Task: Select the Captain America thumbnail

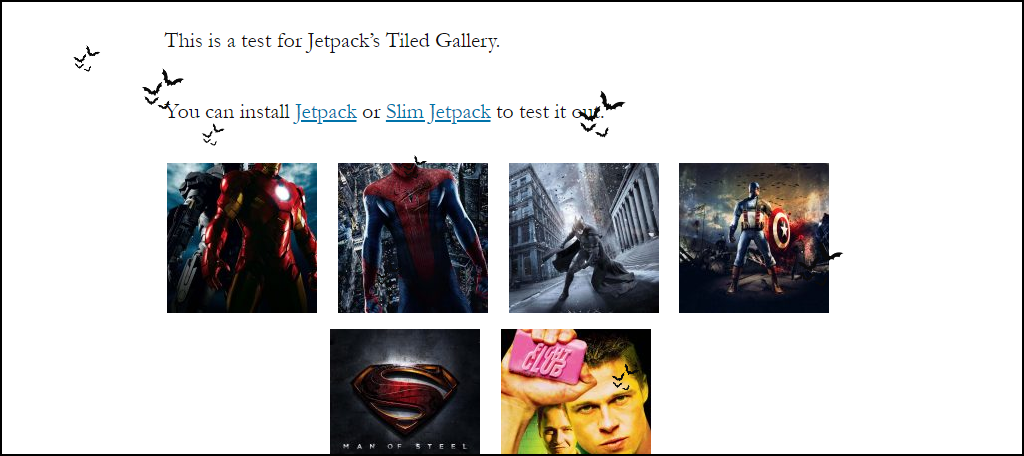Action: click(x=754, y=238)
